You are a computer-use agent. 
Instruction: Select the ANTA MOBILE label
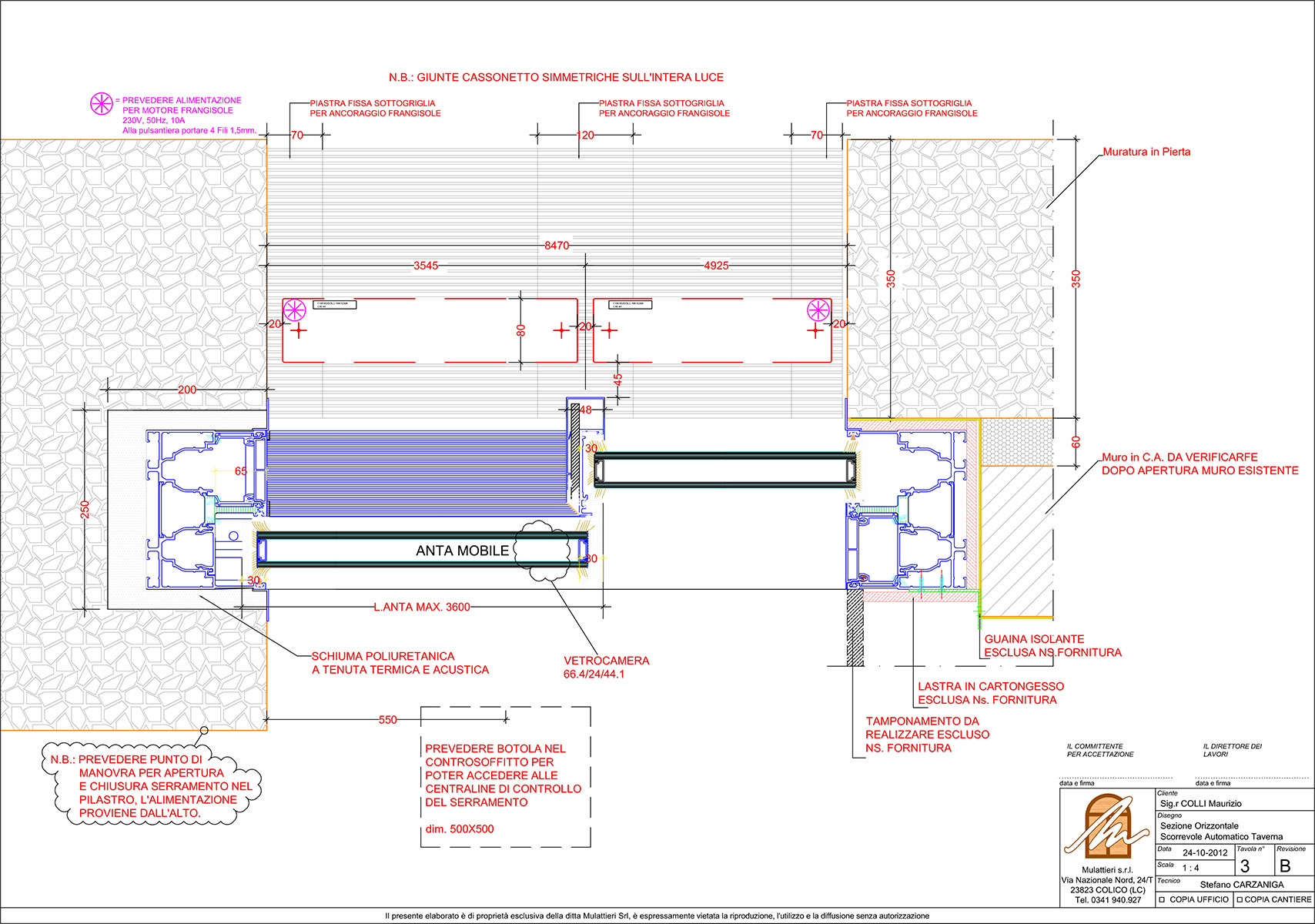(x=463, y=551)
